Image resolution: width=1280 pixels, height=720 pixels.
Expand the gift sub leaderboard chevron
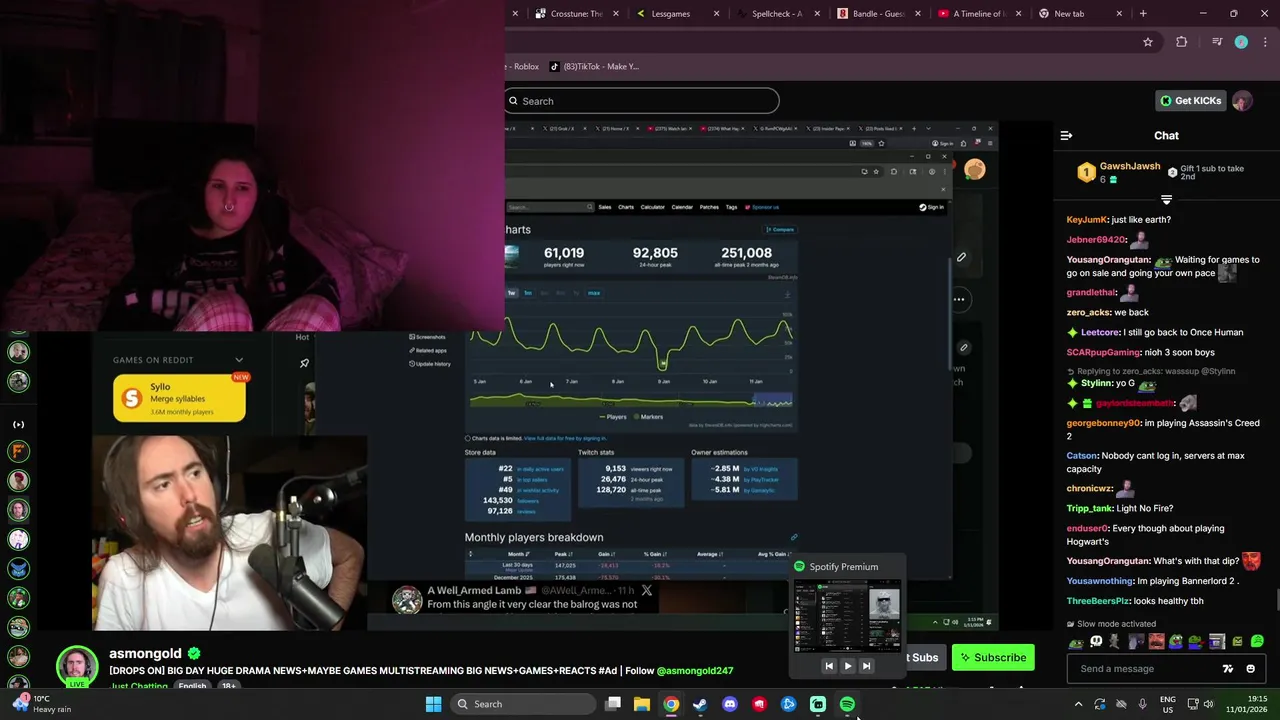click(x=1166, y=199)
